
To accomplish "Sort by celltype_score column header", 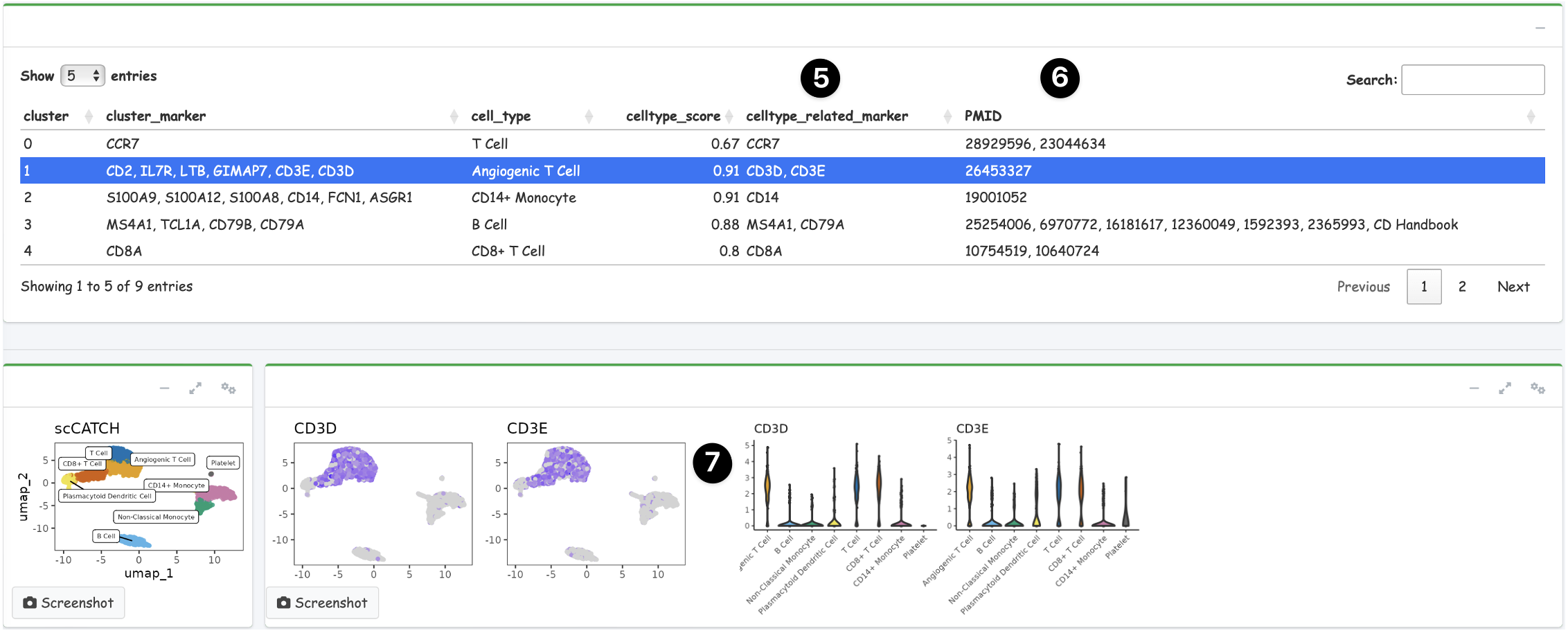I will click(672, 116).
